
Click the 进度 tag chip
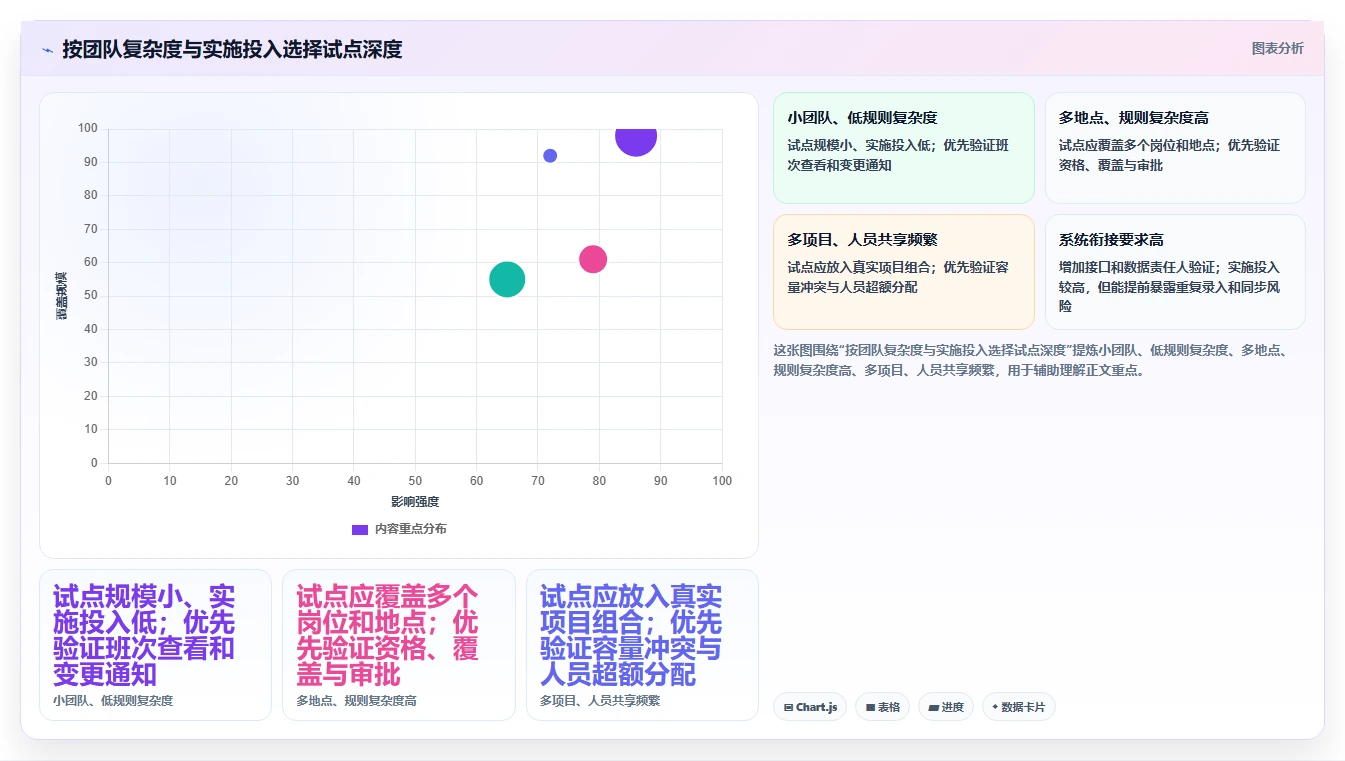pos(946,707)
